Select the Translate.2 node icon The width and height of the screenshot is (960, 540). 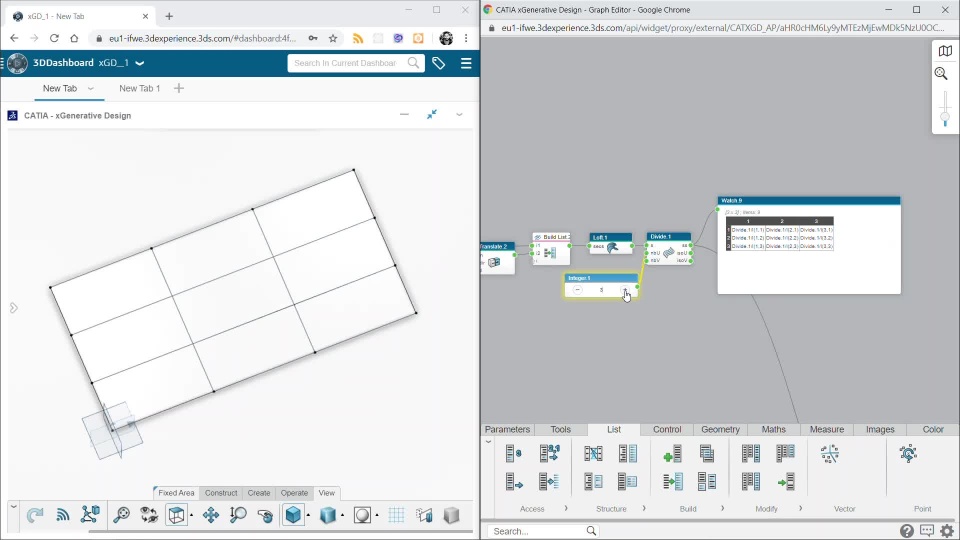coord(494,262)
